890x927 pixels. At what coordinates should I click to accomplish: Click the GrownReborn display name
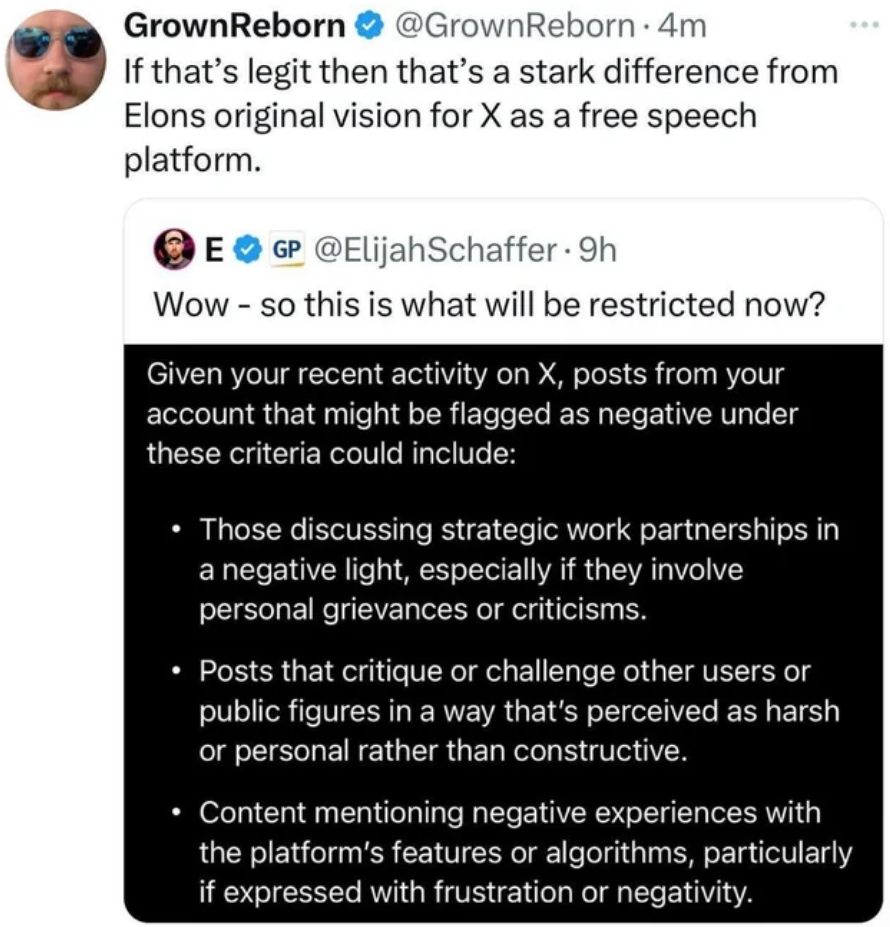point(235,27)
